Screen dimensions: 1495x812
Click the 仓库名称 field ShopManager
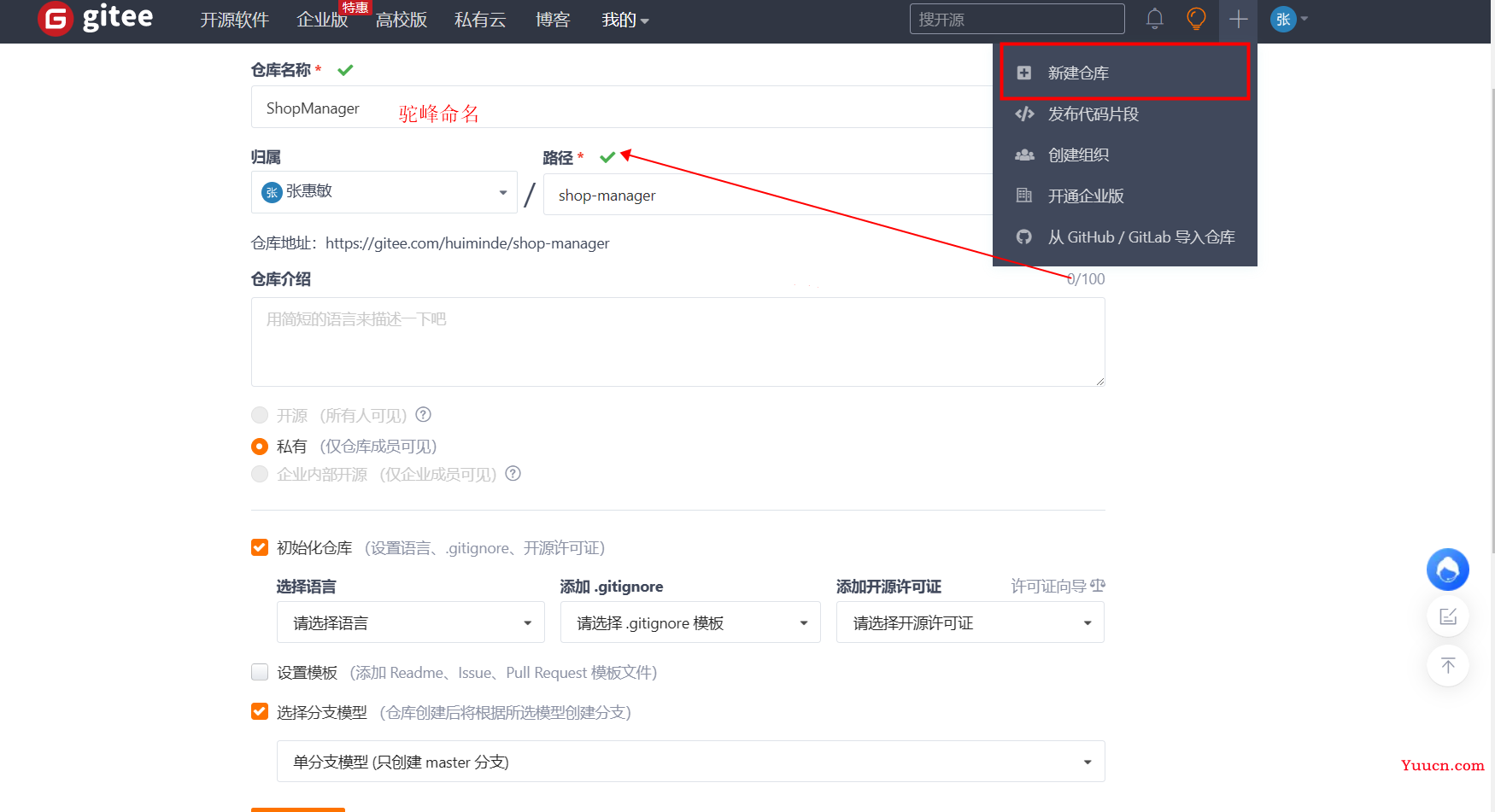pyautogui.click(x=622, y=108)
